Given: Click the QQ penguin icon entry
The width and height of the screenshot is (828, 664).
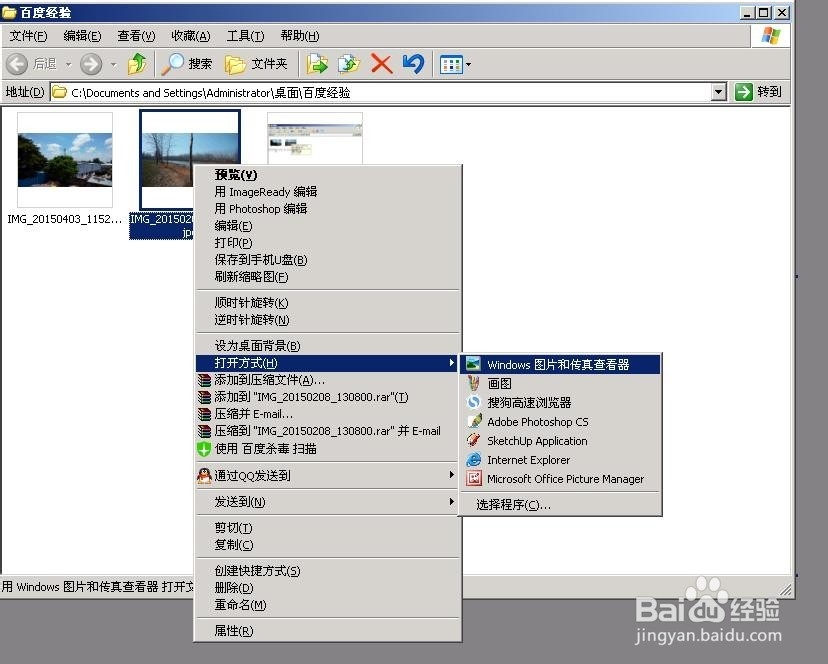Looking at the screenshot, I should click(x=204, y=475).
